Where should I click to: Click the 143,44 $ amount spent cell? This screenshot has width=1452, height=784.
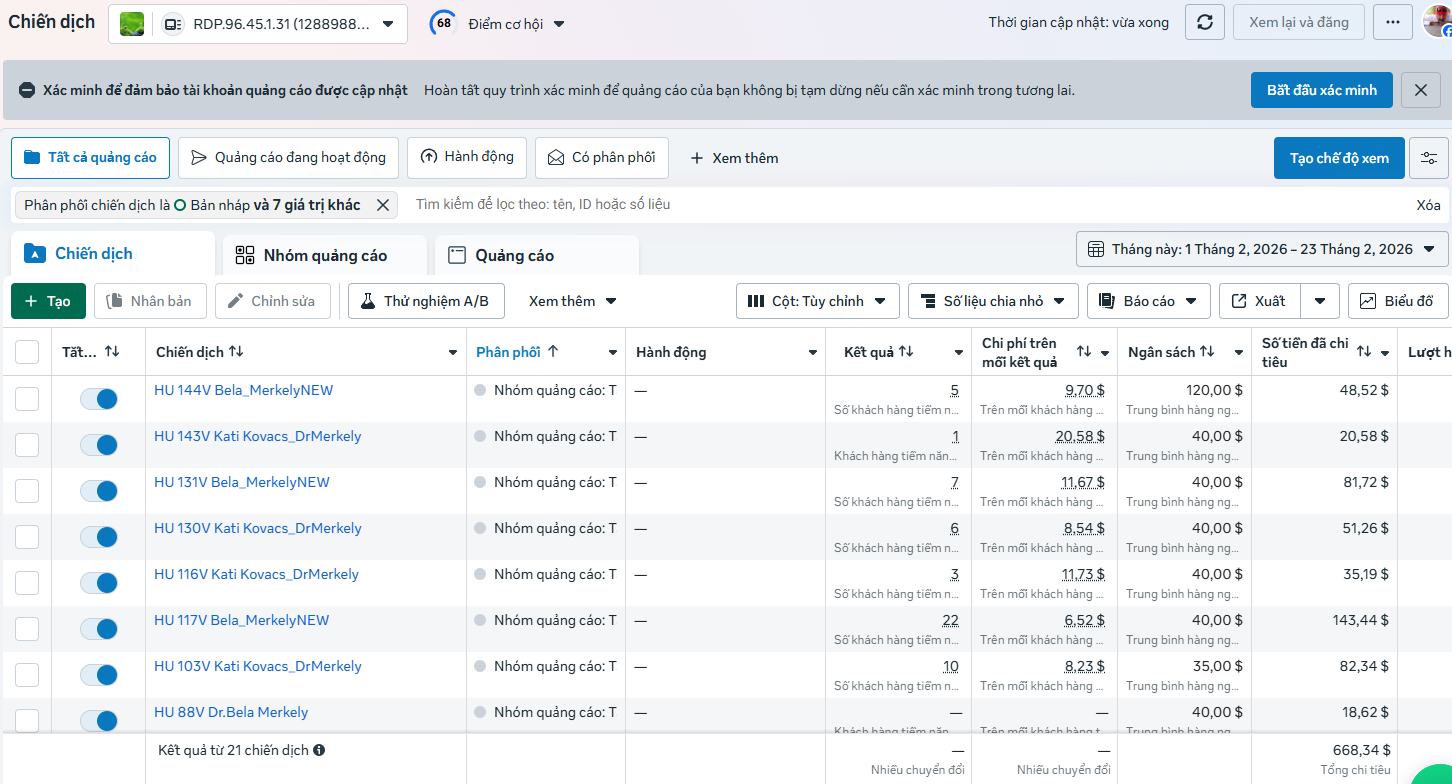click(1360, 620)
